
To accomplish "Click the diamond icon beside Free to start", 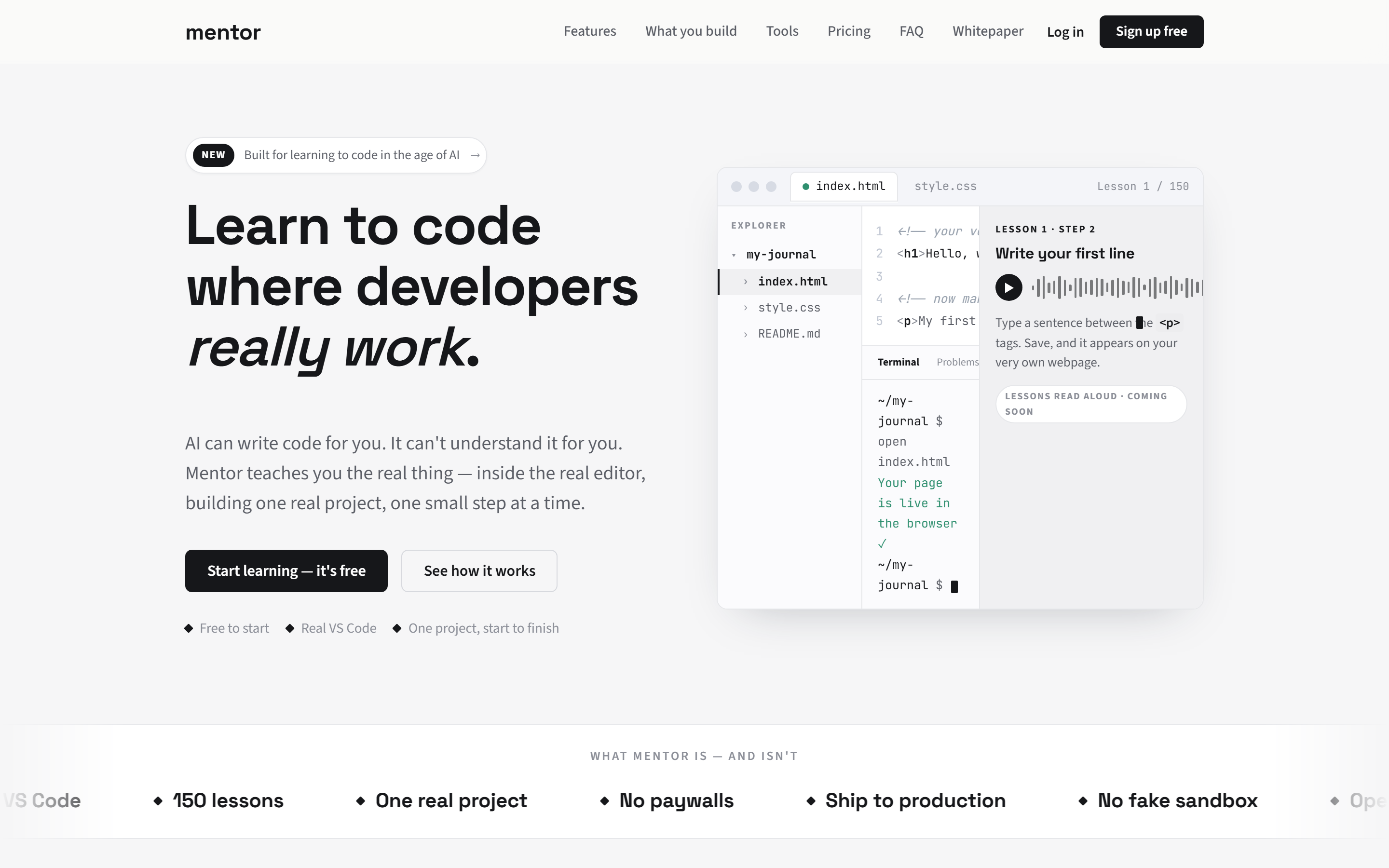I will [x=189, y=628].
